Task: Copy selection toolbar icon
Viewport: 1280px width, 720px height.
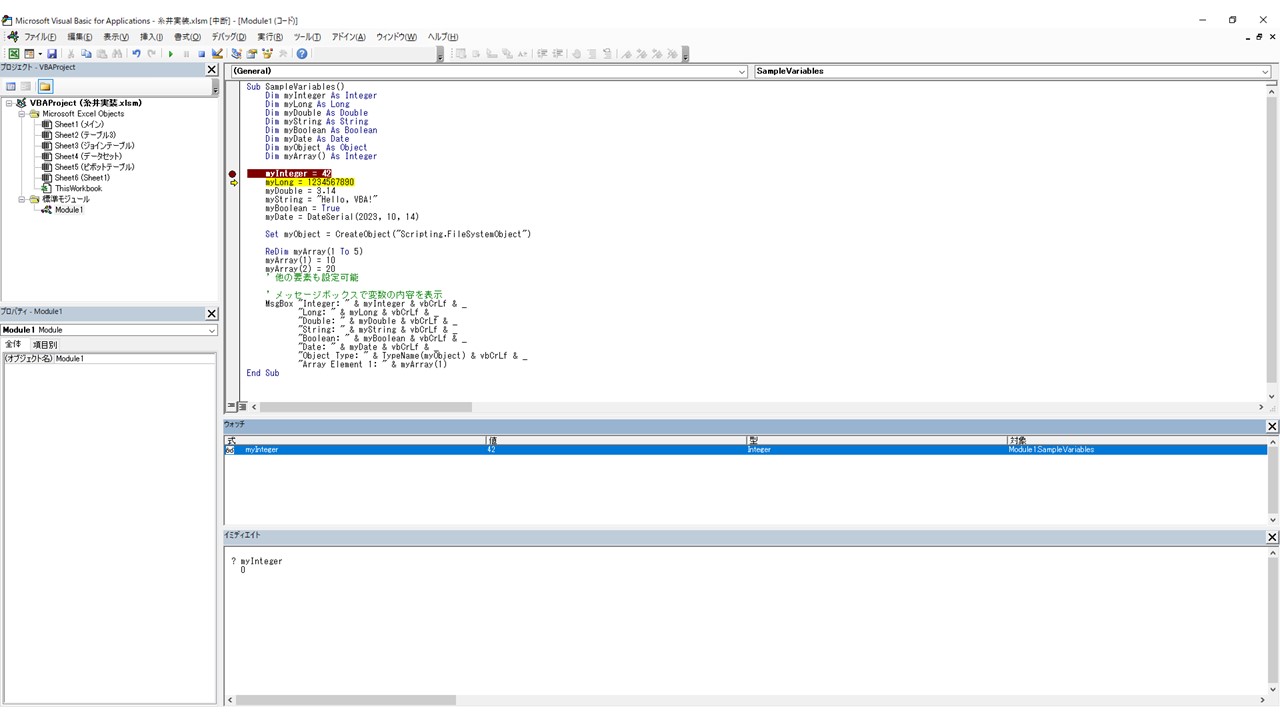Action: (86, 54)
